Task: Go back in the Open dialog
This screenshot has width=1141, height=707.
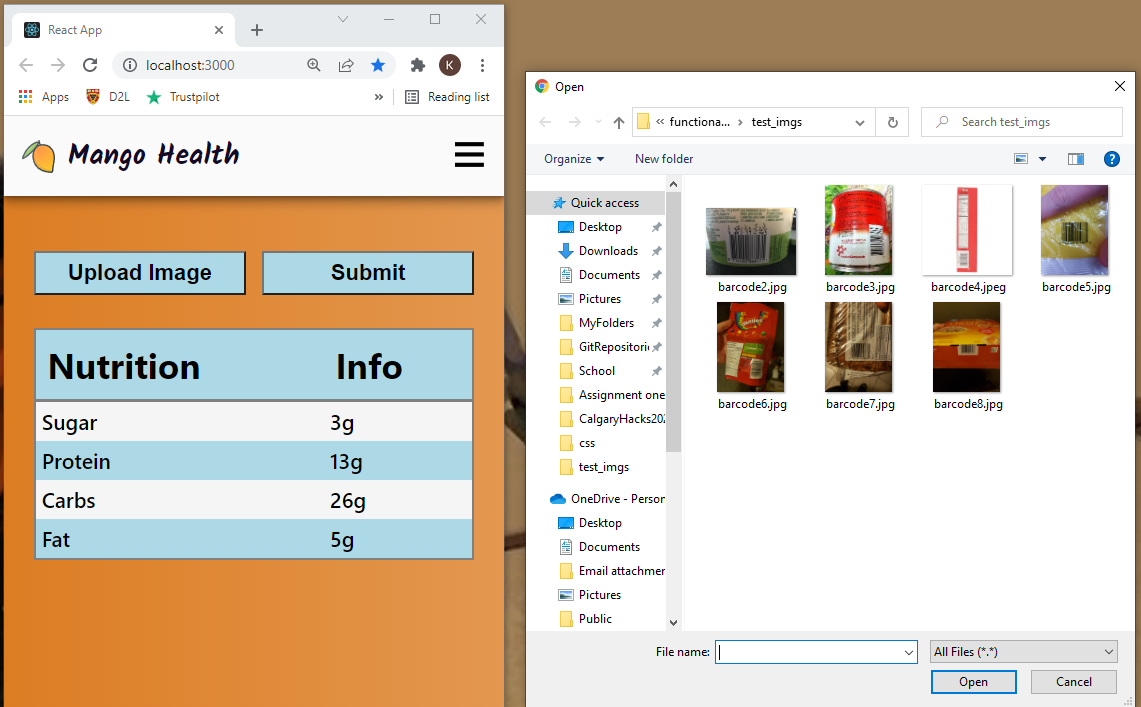Action: pyautogui.click(x=545, y=122)
